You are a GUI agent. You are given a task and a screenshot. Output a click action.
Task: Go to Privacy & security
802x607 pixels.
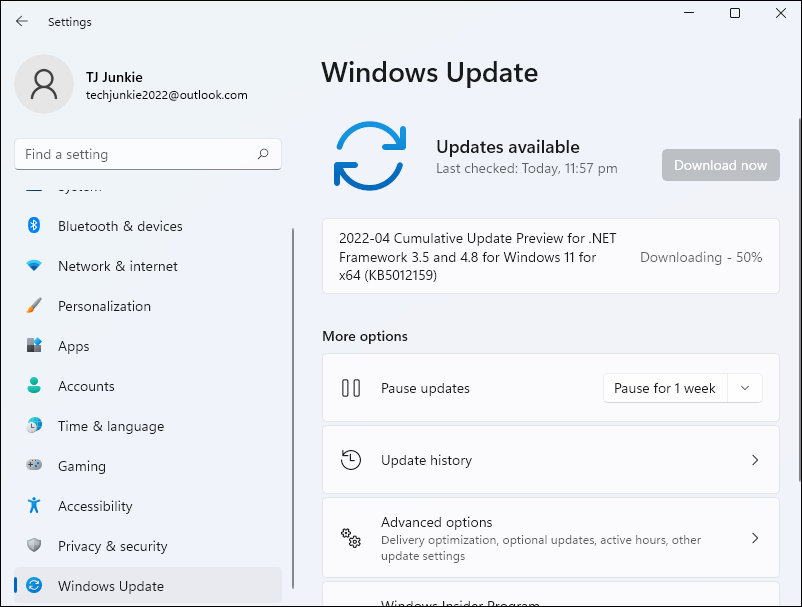click(148, 546)
